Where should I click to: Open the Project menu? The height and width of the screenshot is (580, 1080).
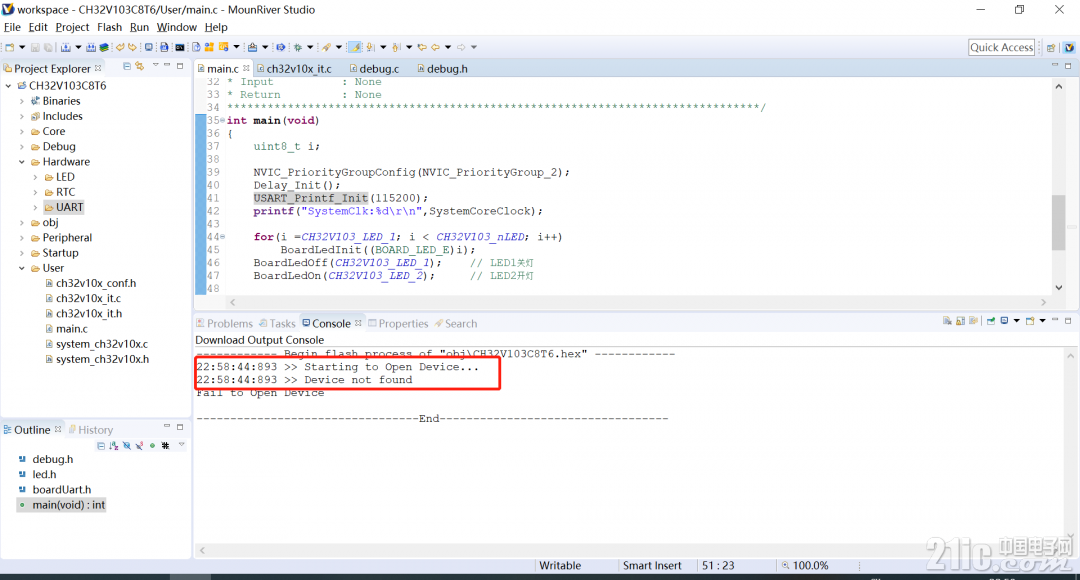[72, 27]
